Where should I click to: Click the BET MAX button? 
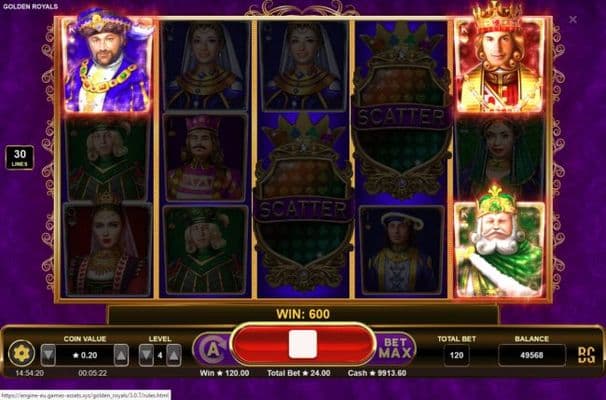(395, 349)
